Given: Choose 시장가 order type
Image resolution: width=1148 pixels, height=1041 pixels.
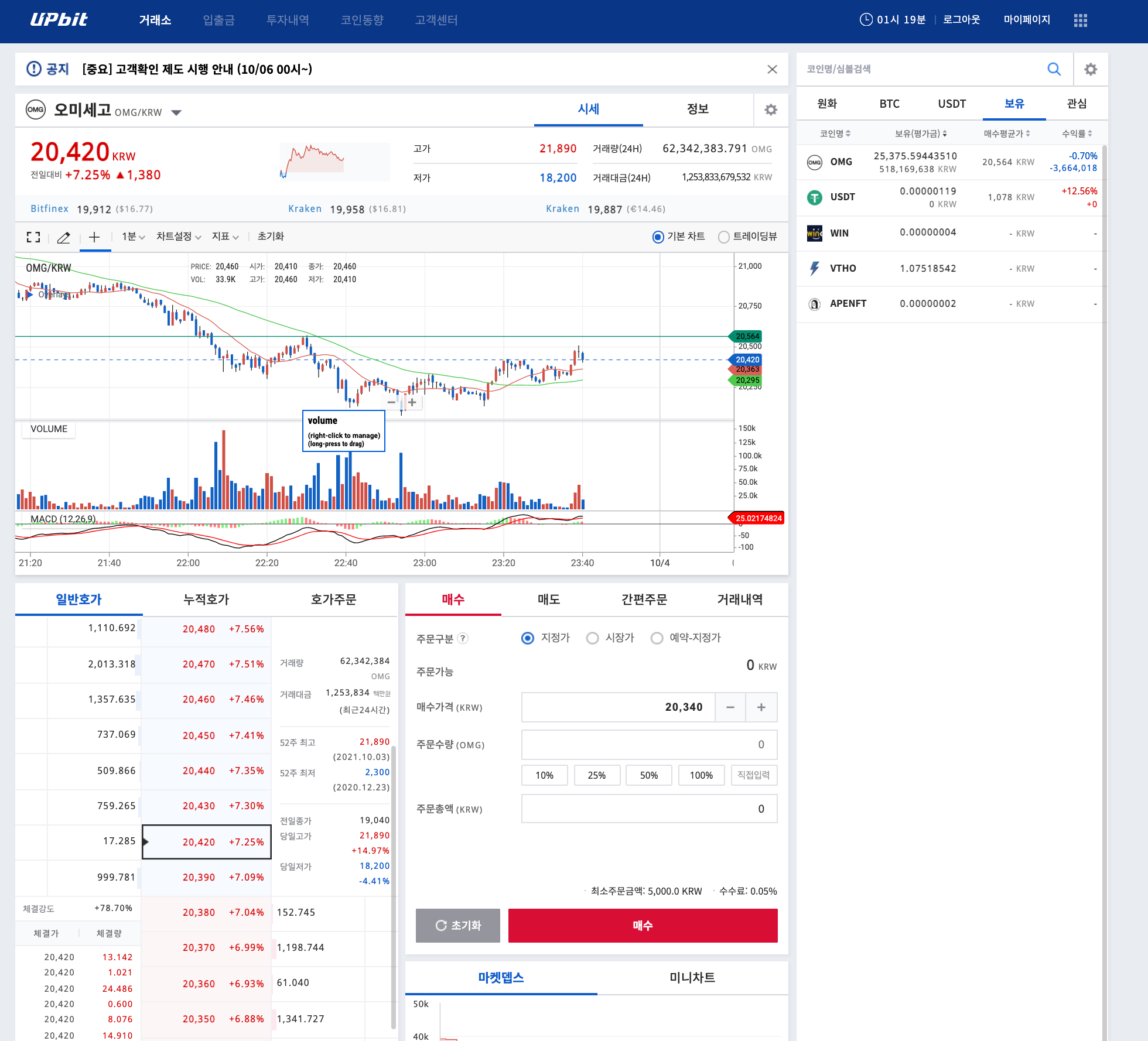Looking at the screenshot, I should tap(593, 638).
